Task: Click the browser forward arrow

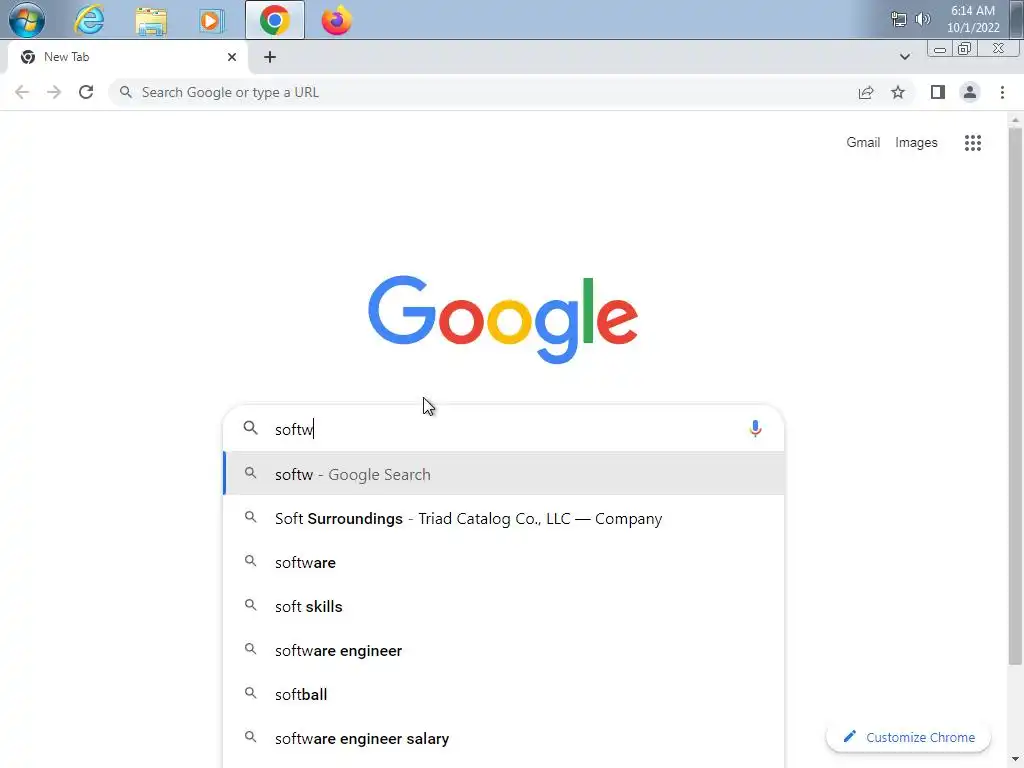Action: point(54,92)
